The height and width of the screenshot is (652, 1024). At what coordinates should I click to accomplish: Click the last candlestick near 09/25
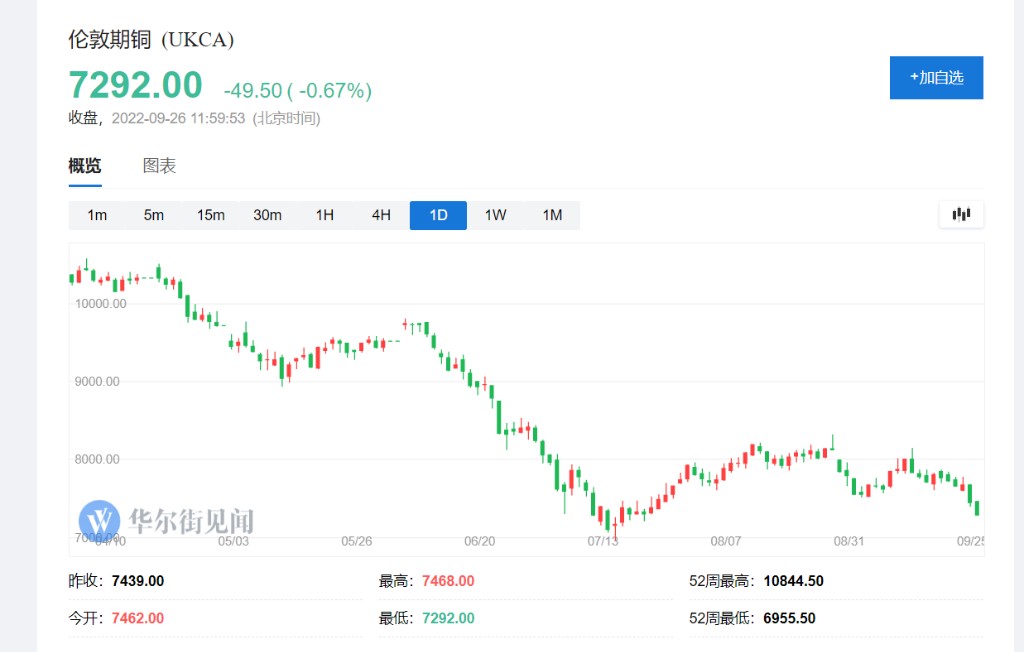[x=976, y=508]
